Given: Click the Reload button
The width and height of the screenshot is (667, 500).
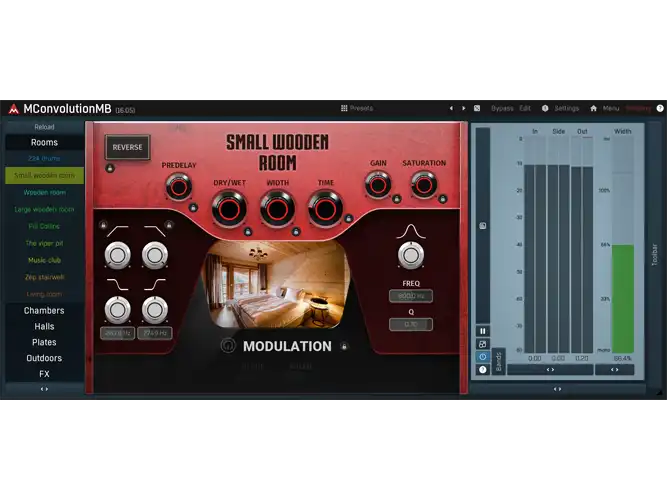Looking at the screenshot, I should (x=44, y=127).
